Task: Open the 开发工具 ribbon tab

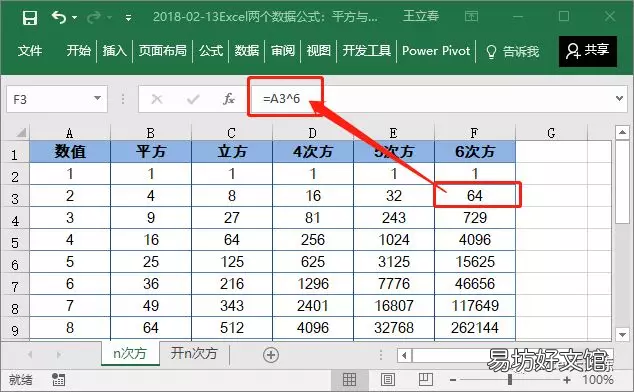Action: click(x=366, y=51)
